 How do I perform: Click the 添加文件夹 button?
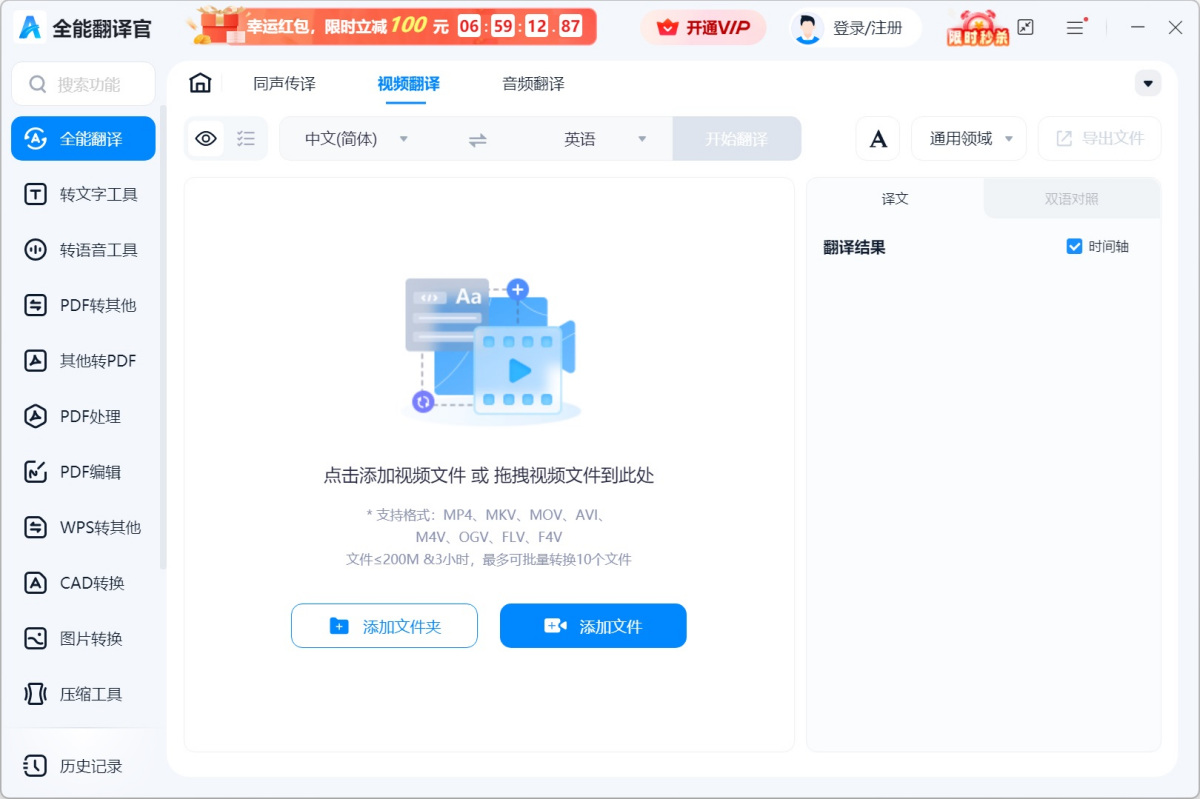point(384,626)
